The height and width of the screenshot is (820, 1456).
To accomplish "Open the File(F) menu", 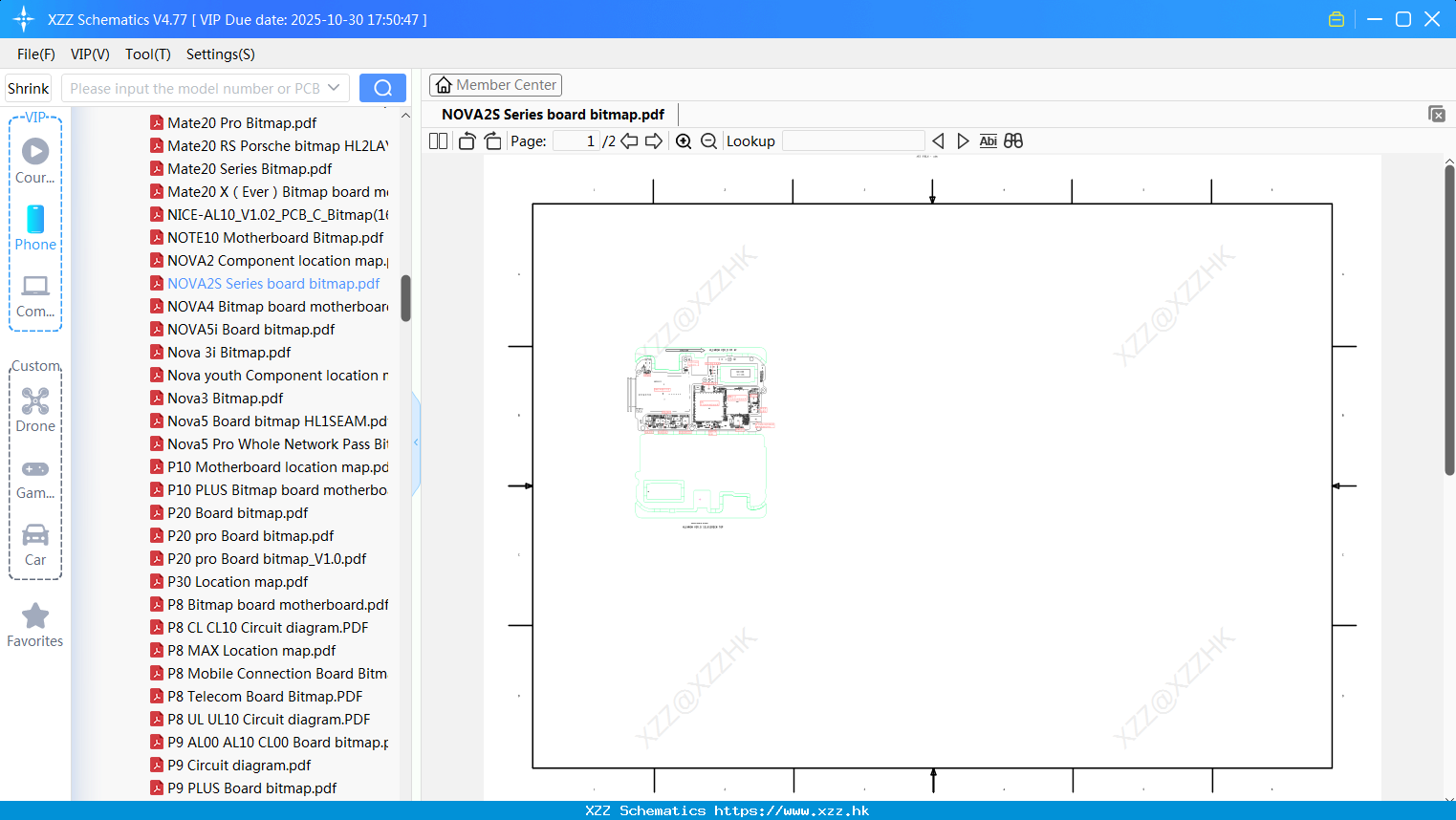I will pos(36,54).
